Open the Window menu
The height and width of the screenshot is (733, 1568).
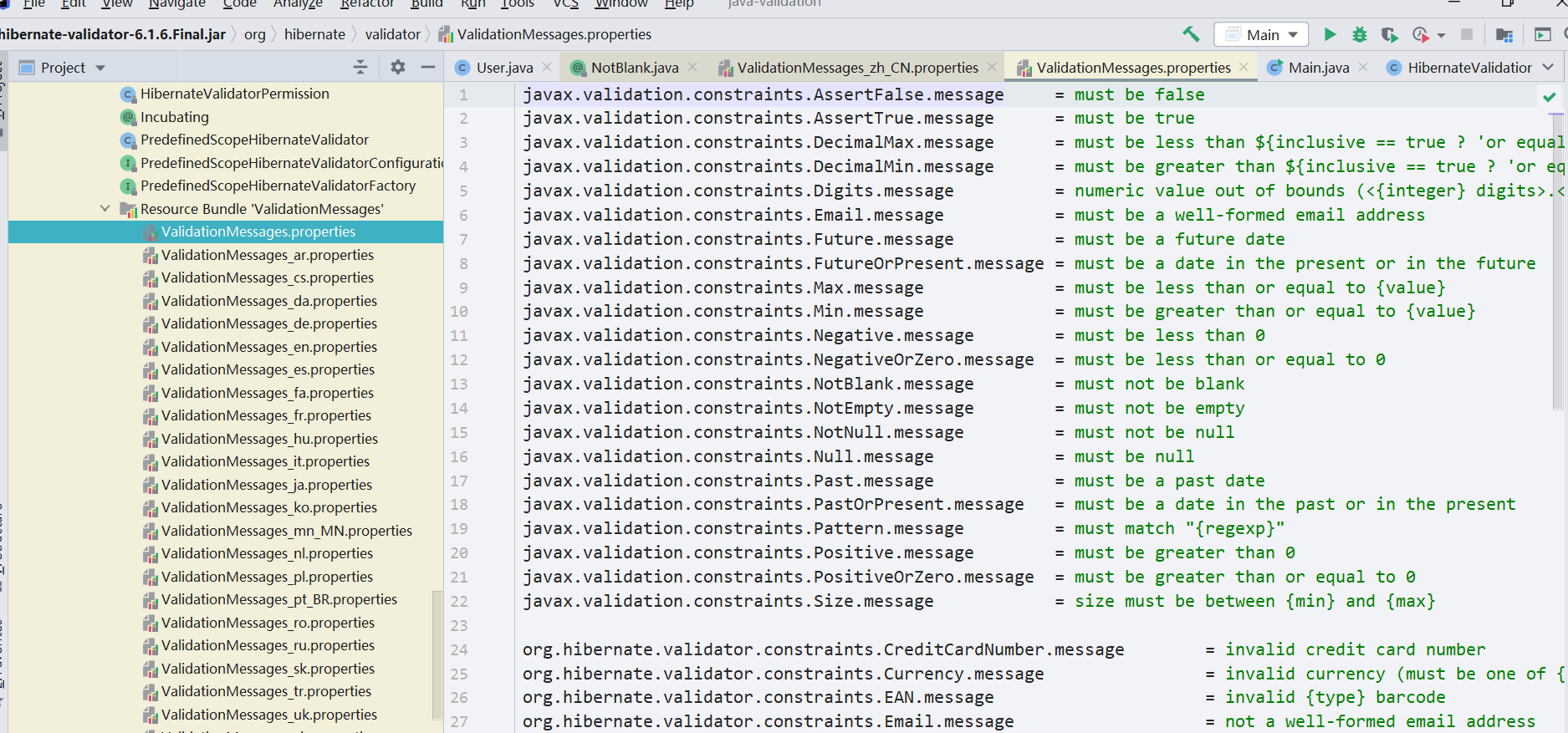click(x=621, y=4)
